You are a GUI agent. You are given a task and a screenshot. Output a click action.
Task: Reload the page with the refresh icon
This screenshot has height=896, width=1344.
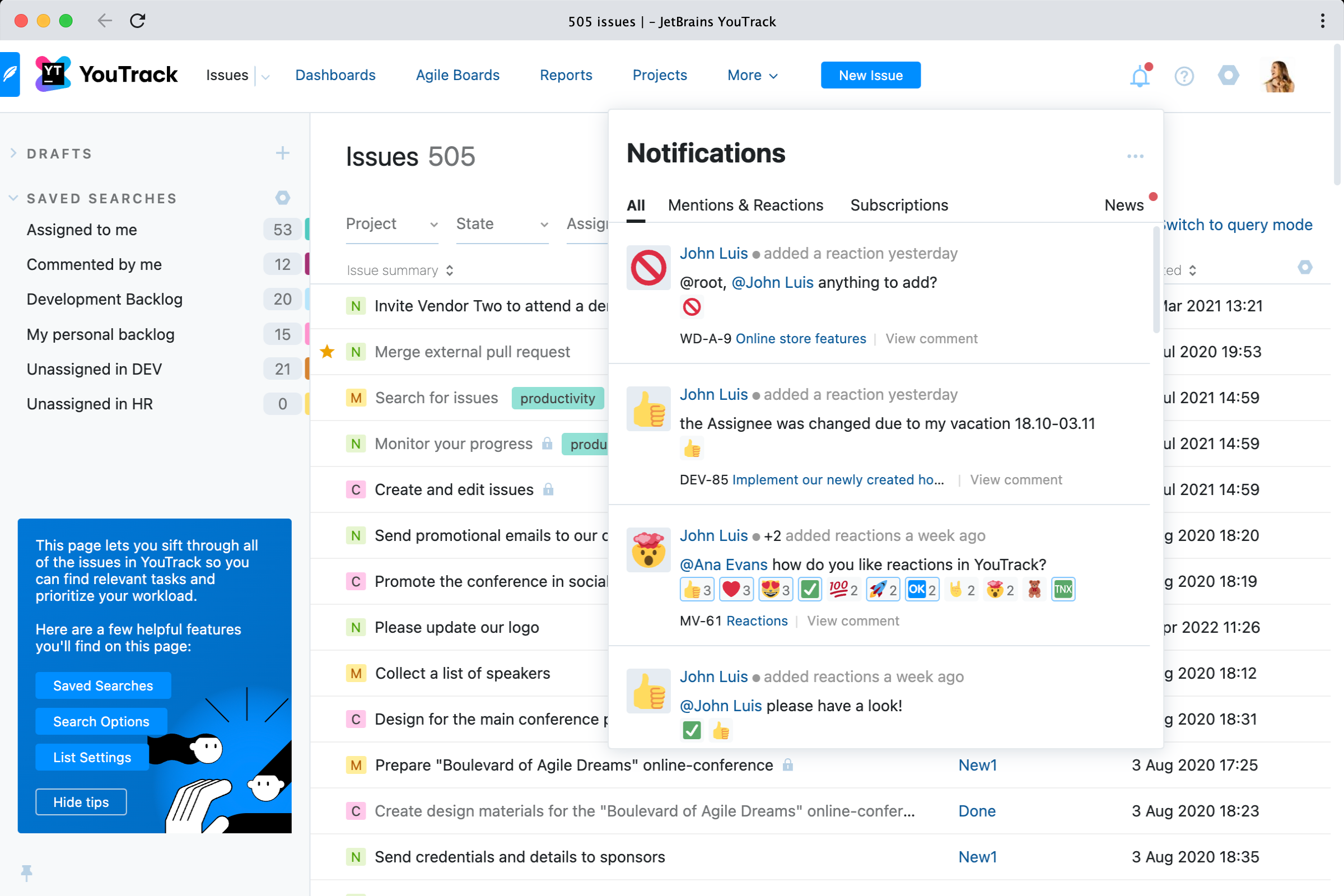coord(138,21)
